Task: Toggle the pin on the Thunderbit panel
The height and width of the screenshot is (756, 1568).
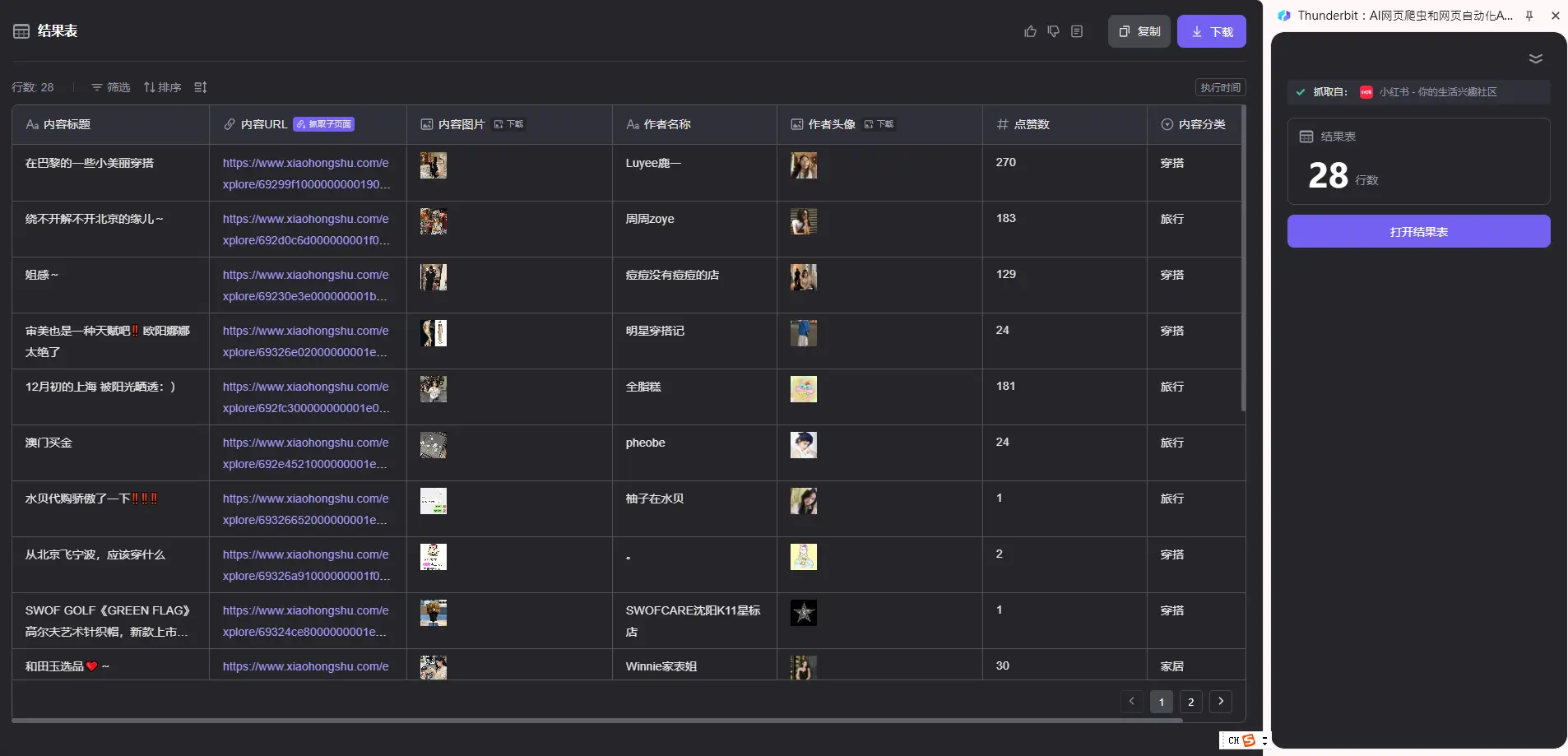Action: [x=1529, y=15]
